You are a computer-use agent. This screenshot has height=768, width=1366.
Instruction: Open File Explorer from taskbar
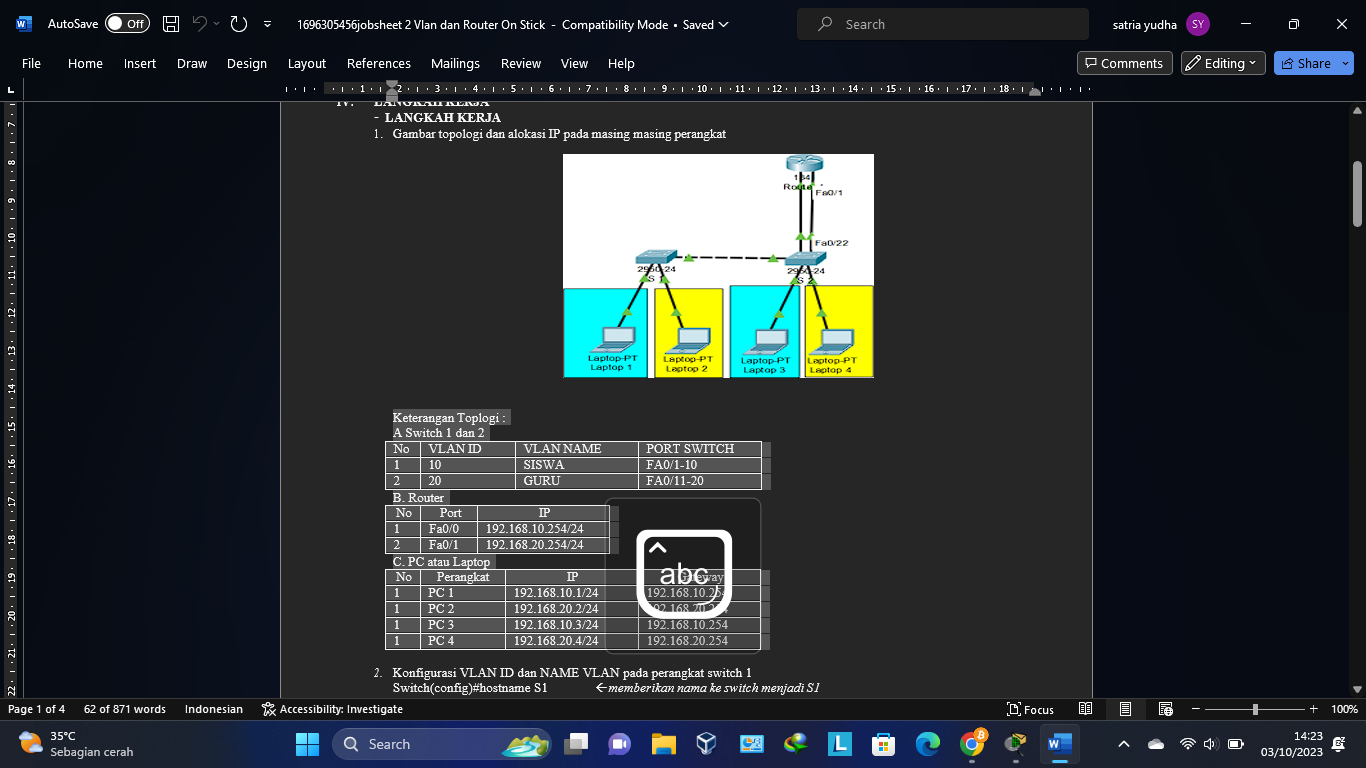(663, 744)
